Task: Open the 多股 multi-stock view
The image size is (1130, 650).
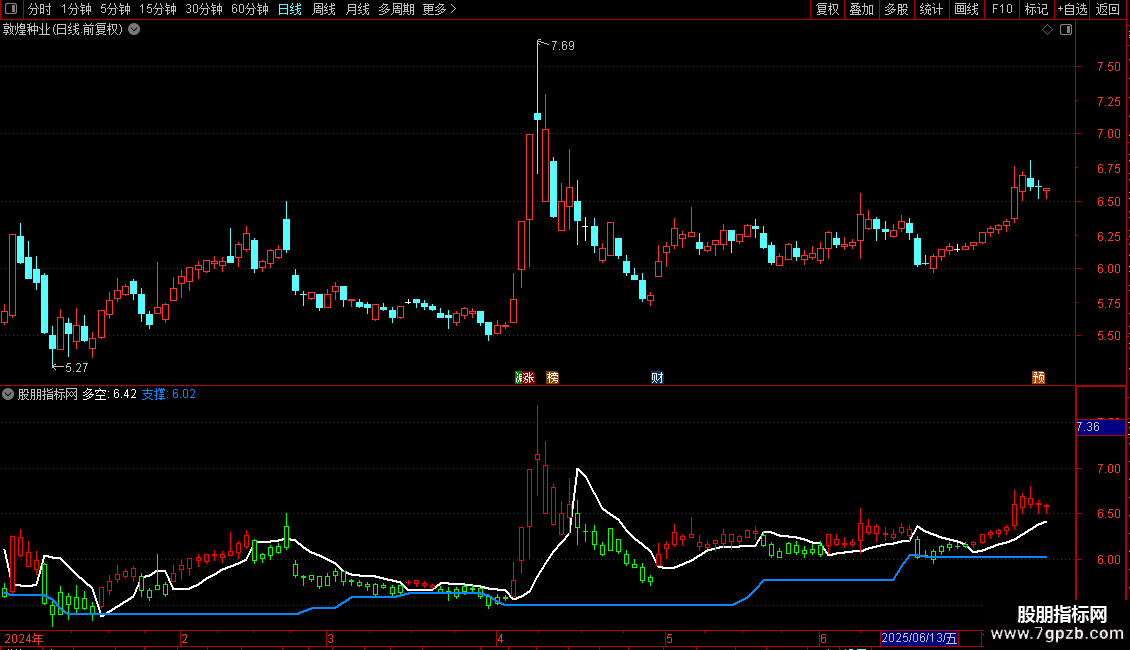Action: (897, 9)
